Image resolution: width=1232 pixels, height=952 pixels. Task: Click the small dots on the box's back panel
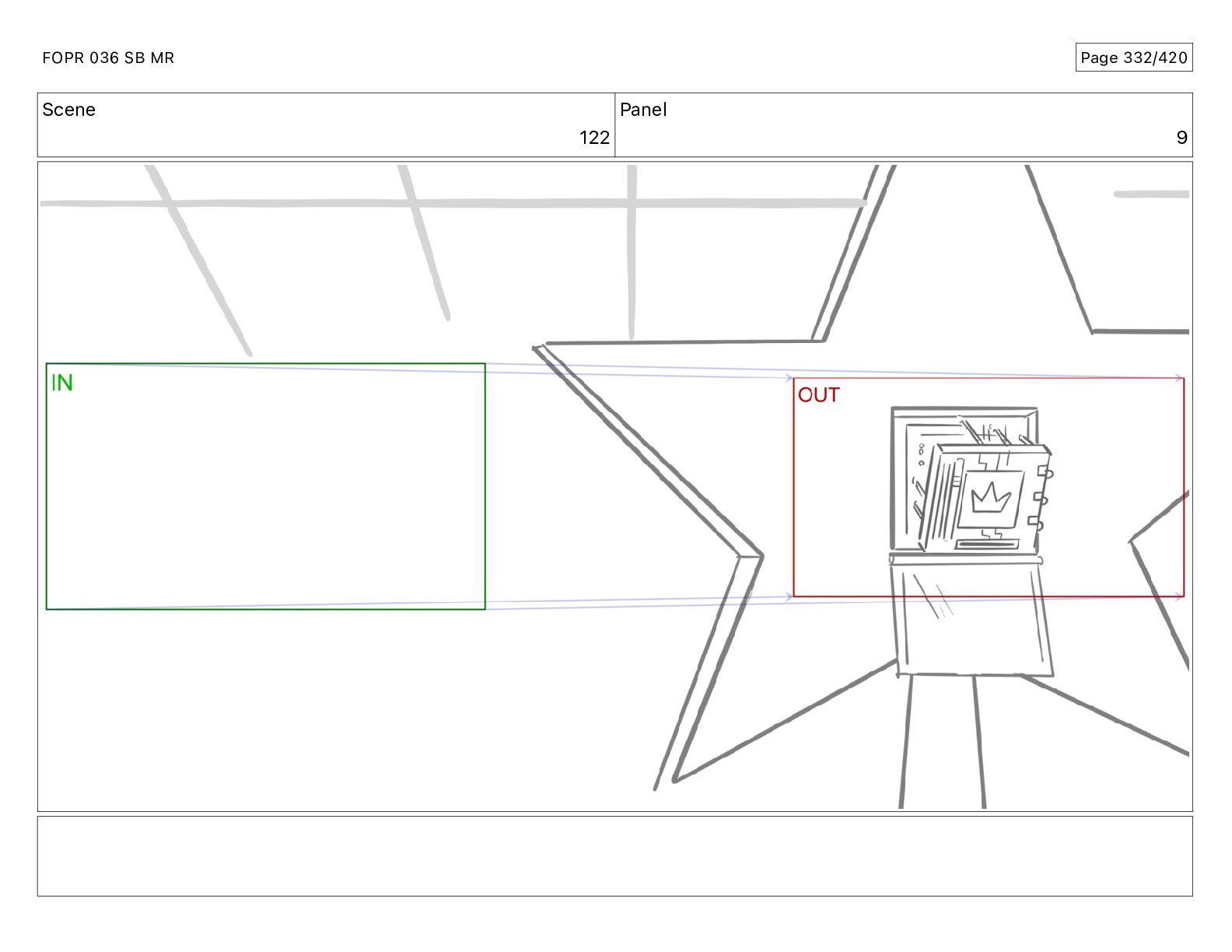922,454
